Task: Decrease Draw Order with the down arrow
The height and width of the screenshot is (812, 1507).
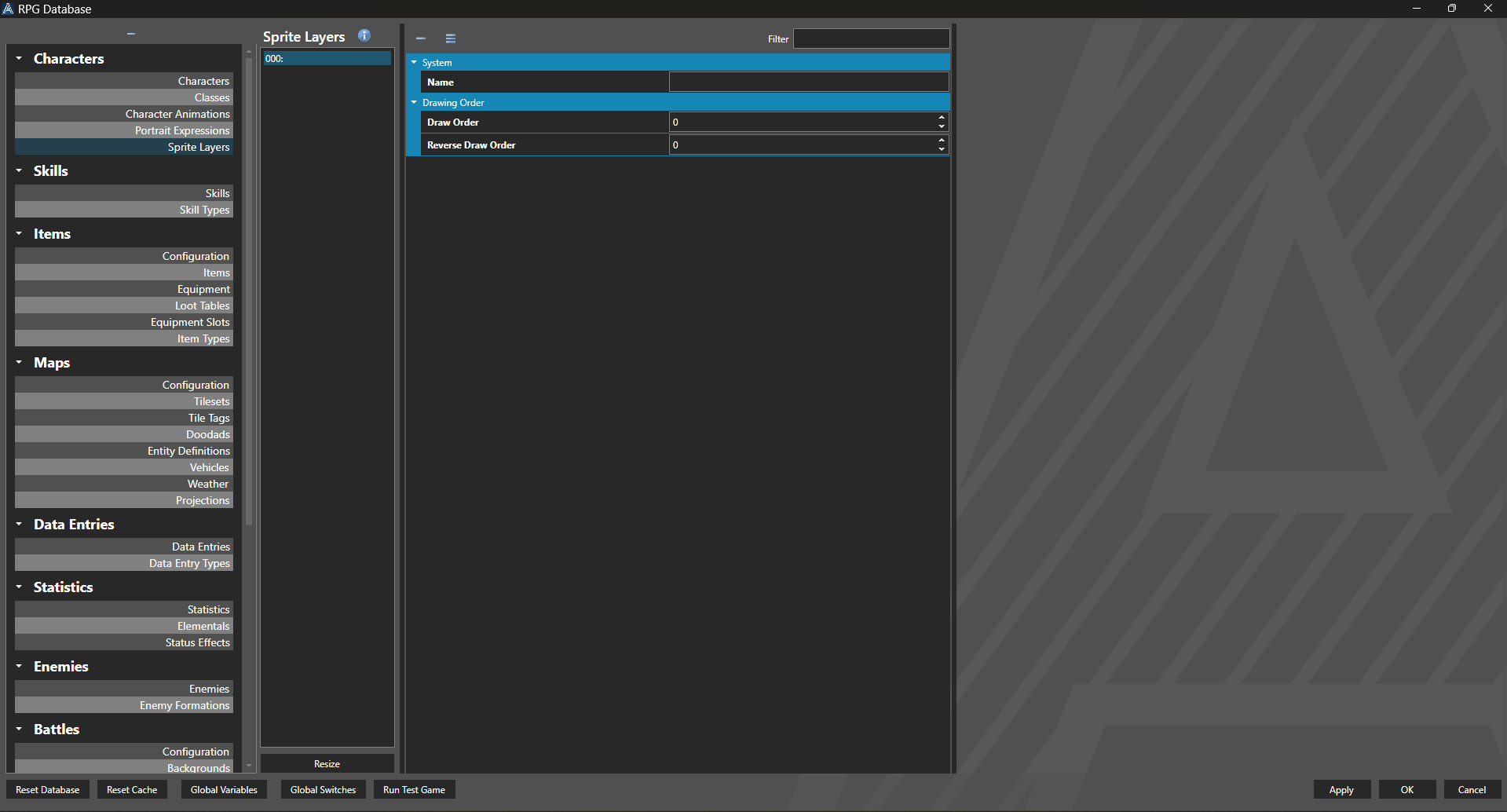Action: coord(941,126)
